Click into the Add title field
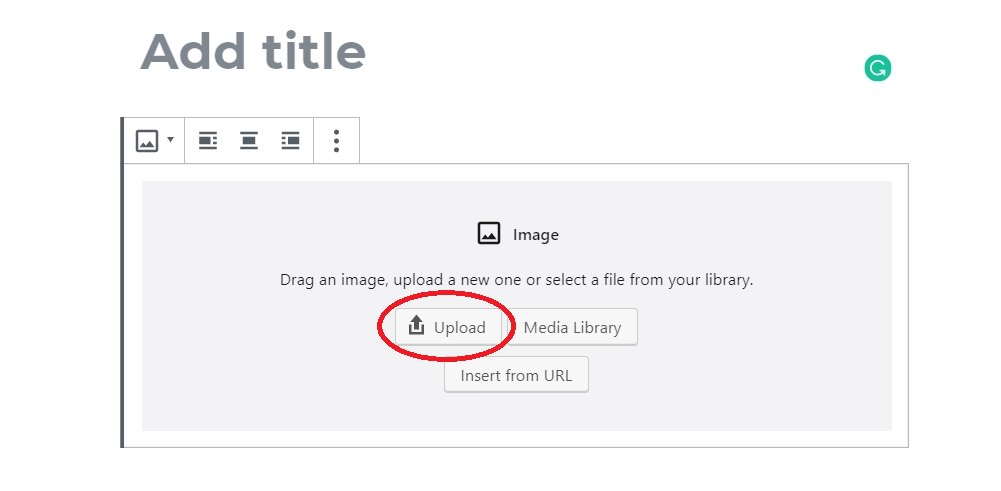This screenshot has height=491, width=1001. [x=253, y=51]
